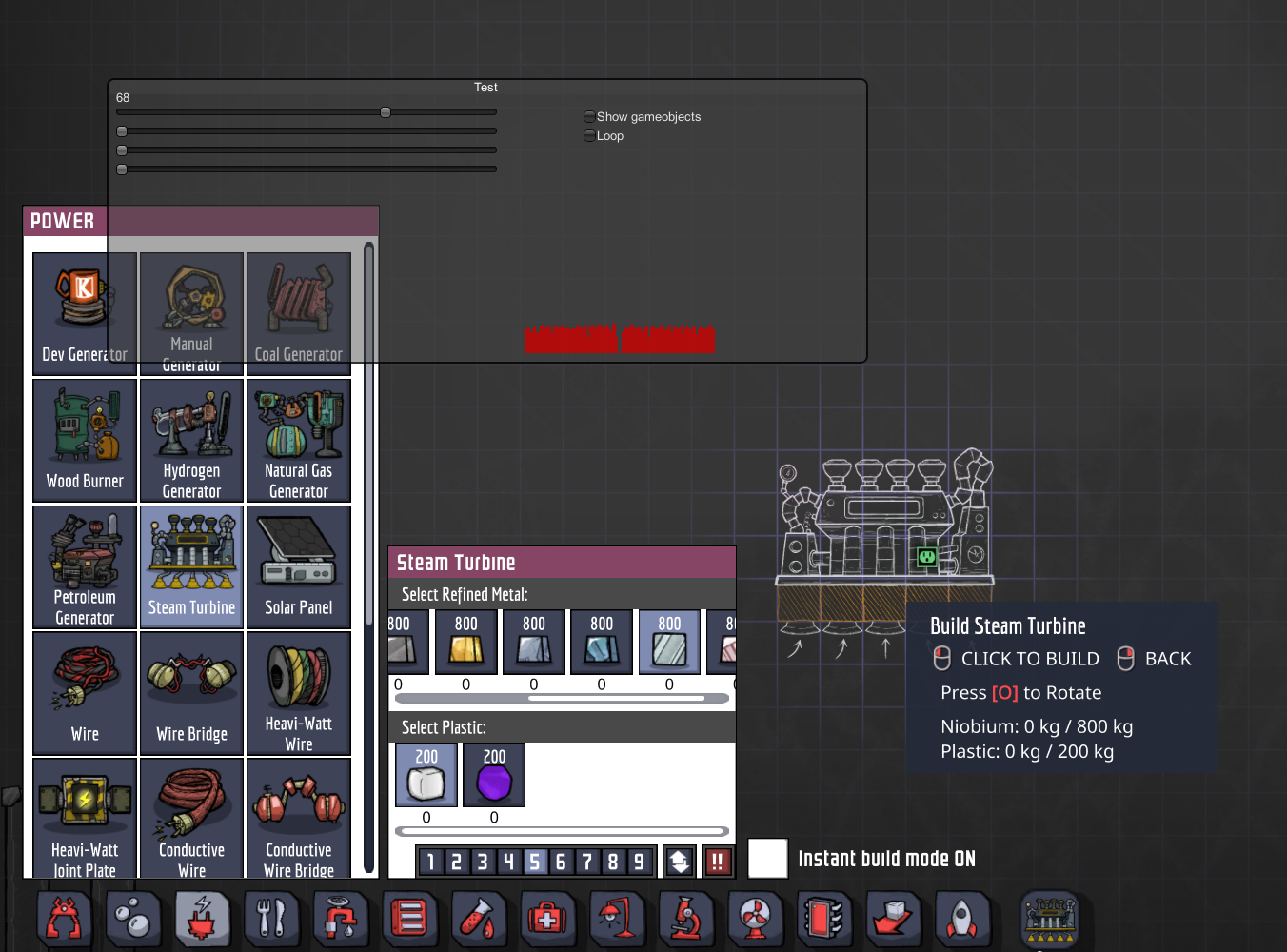Screen dimensions: 1287x952
Task: Choose the Solar Panel building
Action: [299, 566]
